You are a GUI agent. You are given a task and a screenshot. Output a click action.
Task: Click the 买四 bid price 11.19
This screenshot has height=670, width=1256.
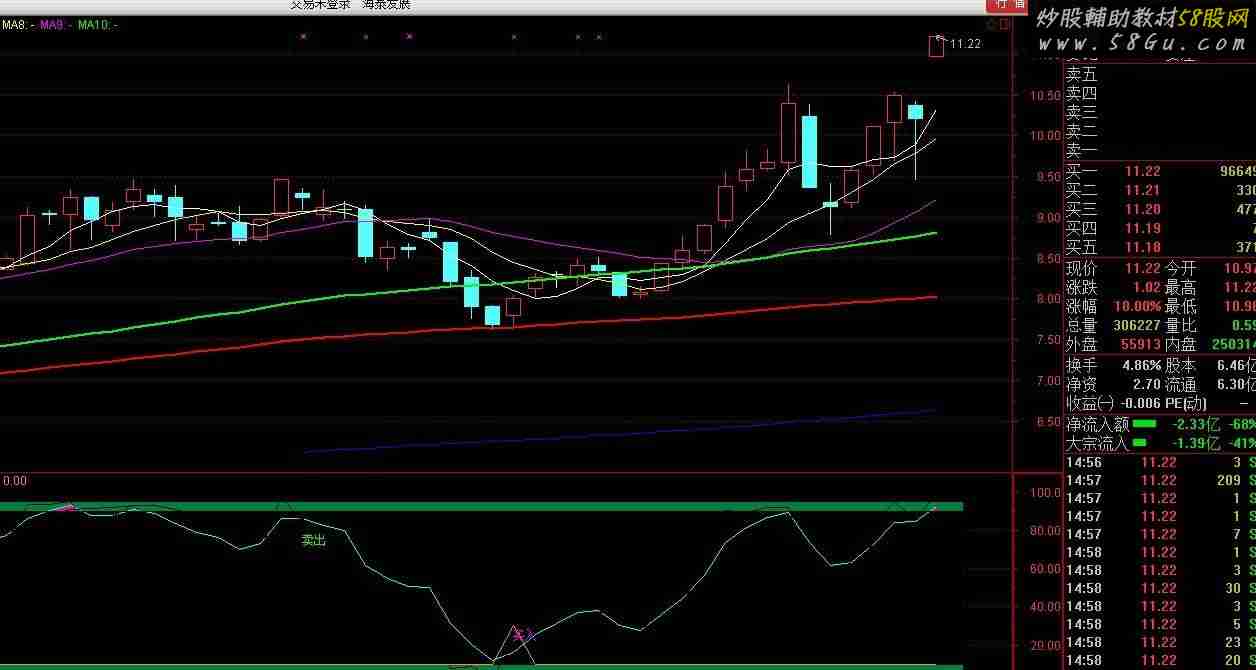point(1143,229)
